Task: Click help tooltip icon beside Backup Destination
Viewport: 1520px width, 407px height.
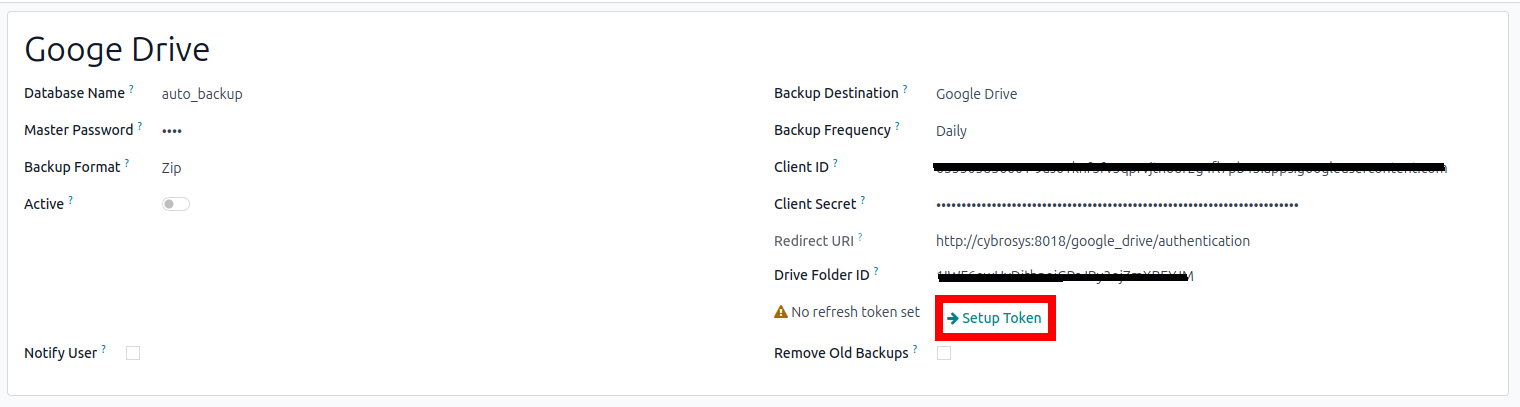Action: tap(905, 90)
